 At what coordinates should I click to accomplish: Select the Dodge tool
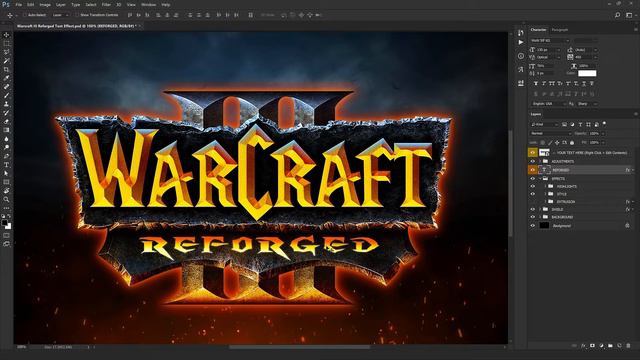point(7,147)
